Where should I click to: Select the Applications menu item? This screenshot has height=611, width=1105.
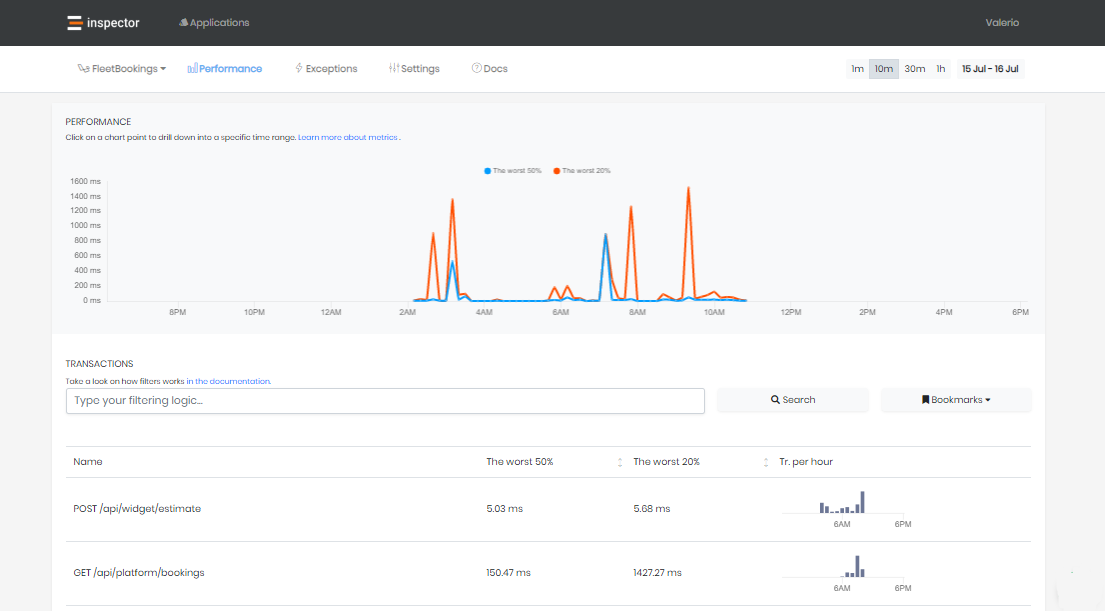point(214,21)
